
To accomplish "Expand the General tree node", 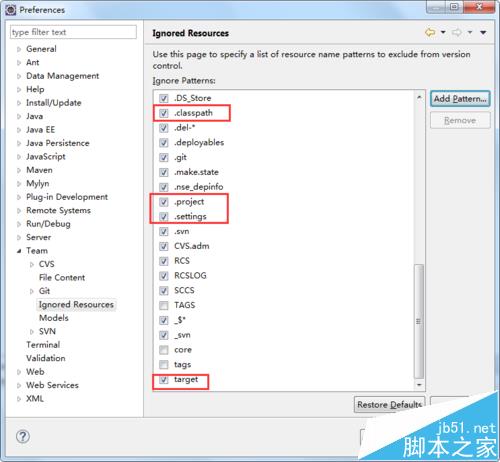I will coord(19,49).
